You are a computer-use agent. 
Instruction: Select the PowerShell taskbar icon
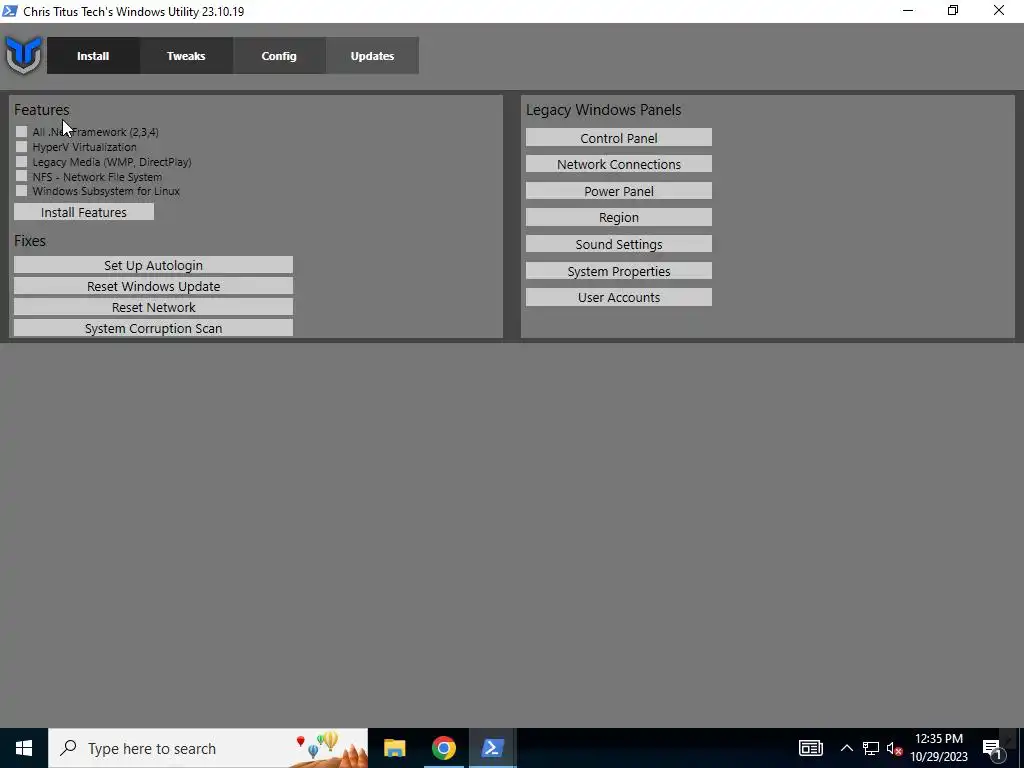492,748
